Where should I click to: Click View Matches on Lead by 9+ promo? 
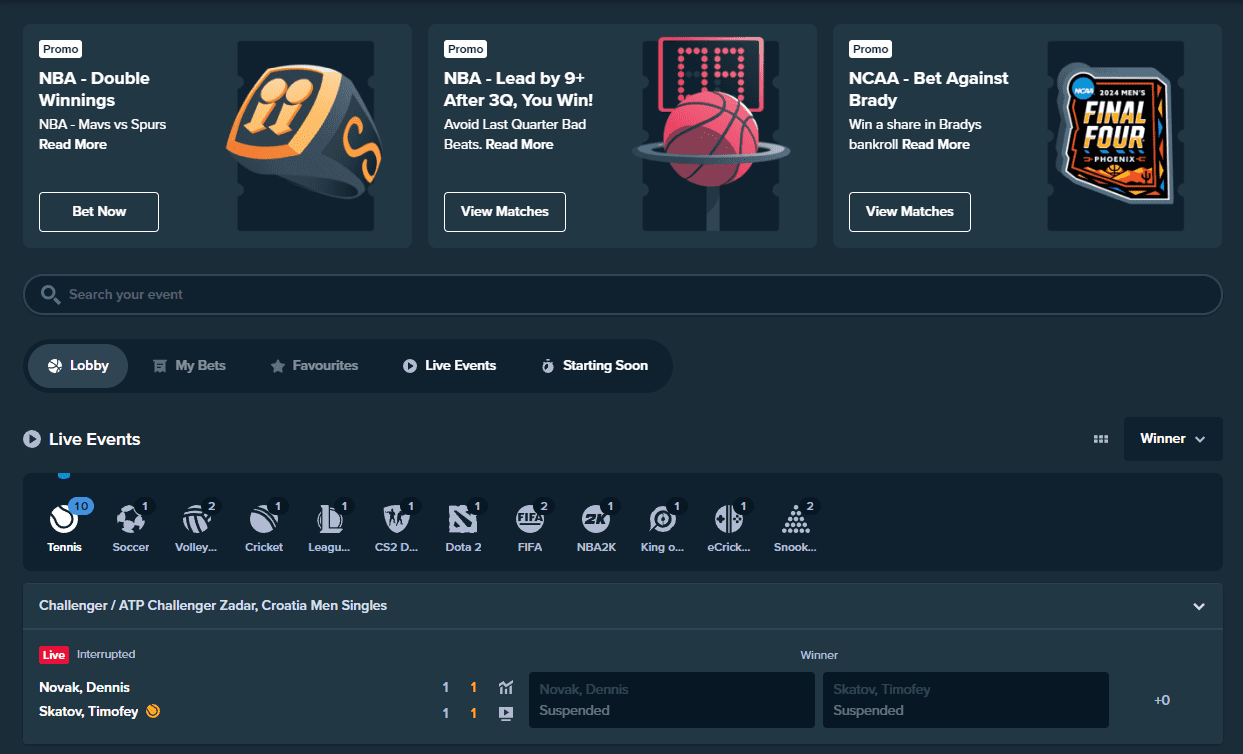click(505, 212)
